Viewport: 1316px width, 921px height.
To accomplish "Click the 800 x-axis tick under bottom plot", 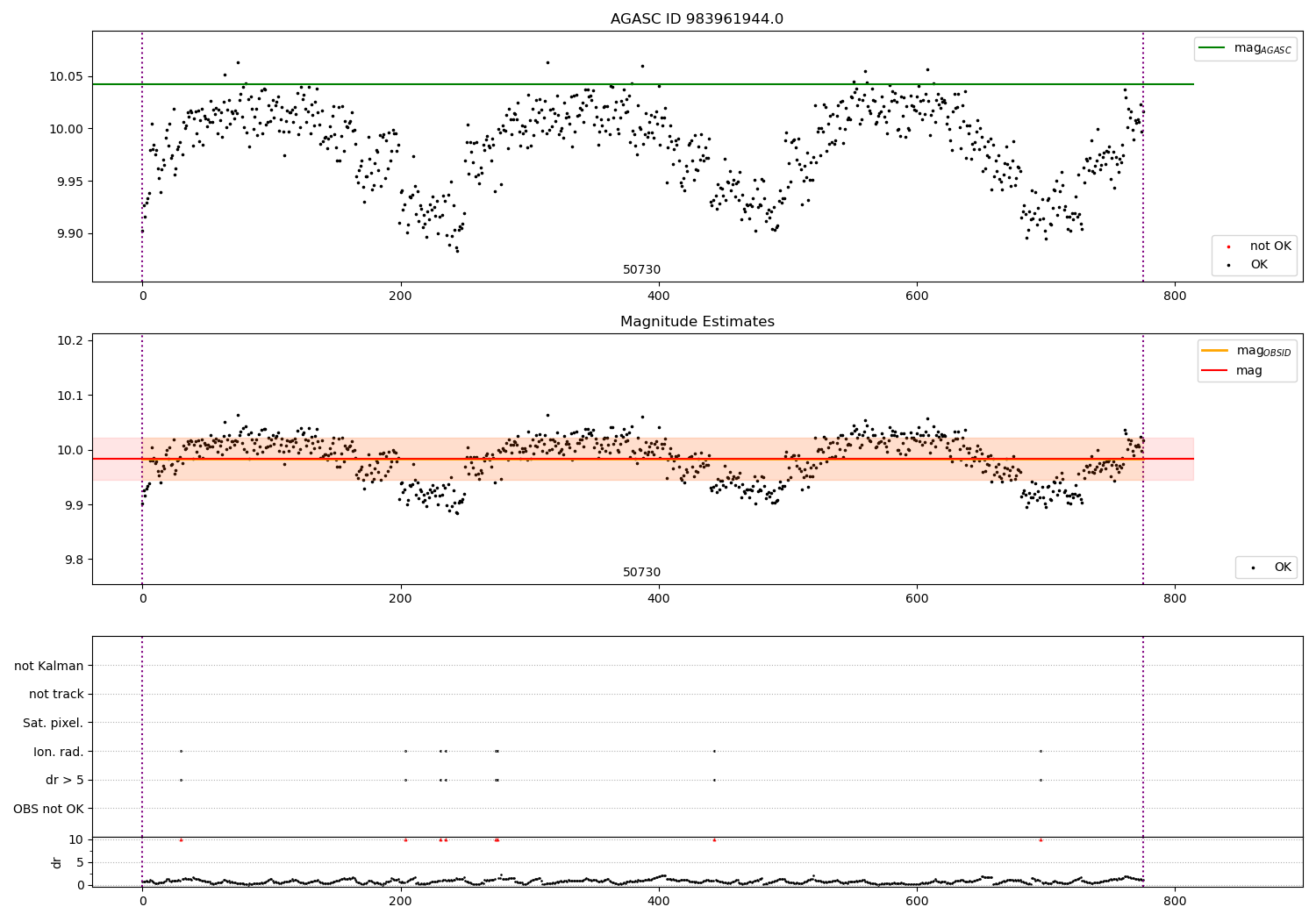I will pos(1175,901).
